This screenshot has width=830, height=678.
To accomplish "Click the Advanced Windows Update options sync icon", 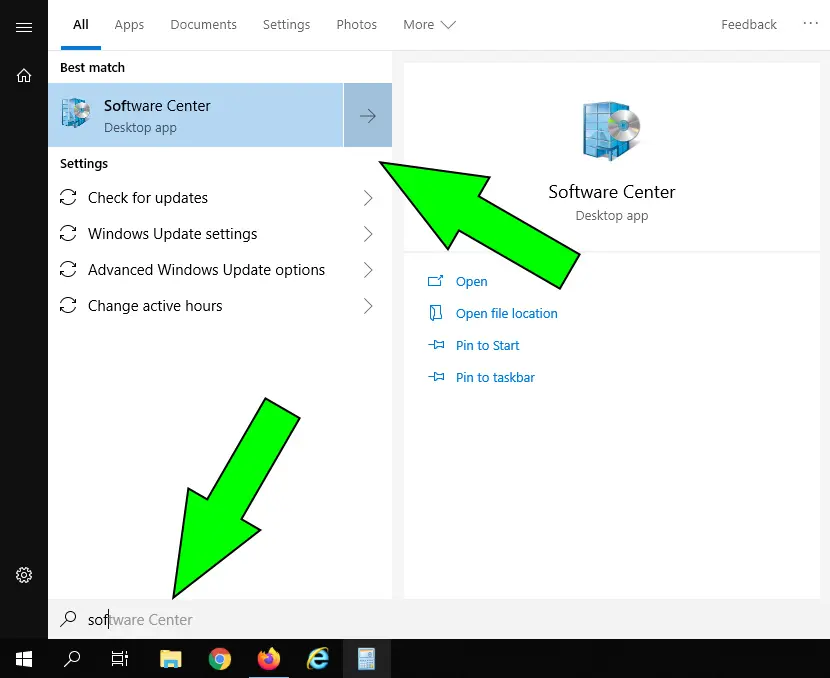I will [x=68, y=269].
